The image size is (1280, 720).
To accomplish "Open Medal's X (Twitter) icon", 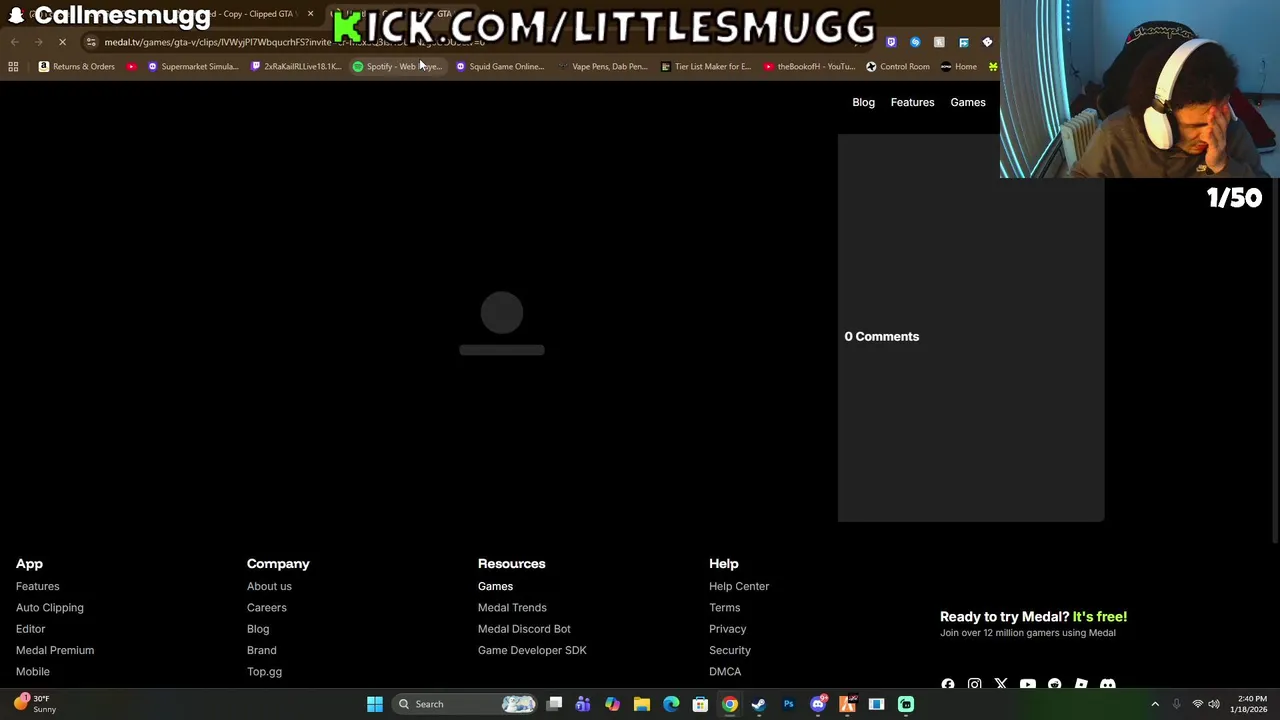I will coord(1001,684).
